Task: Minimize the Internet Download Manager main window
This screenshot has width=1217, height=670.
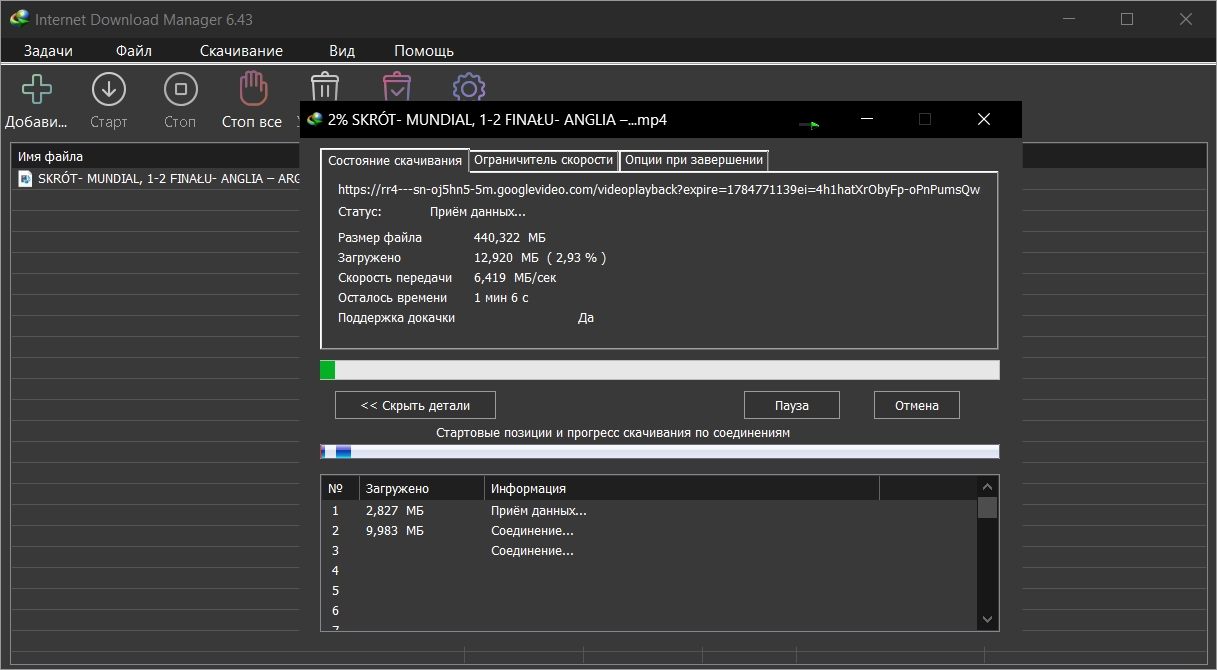Action: (x=1069, y=19)
